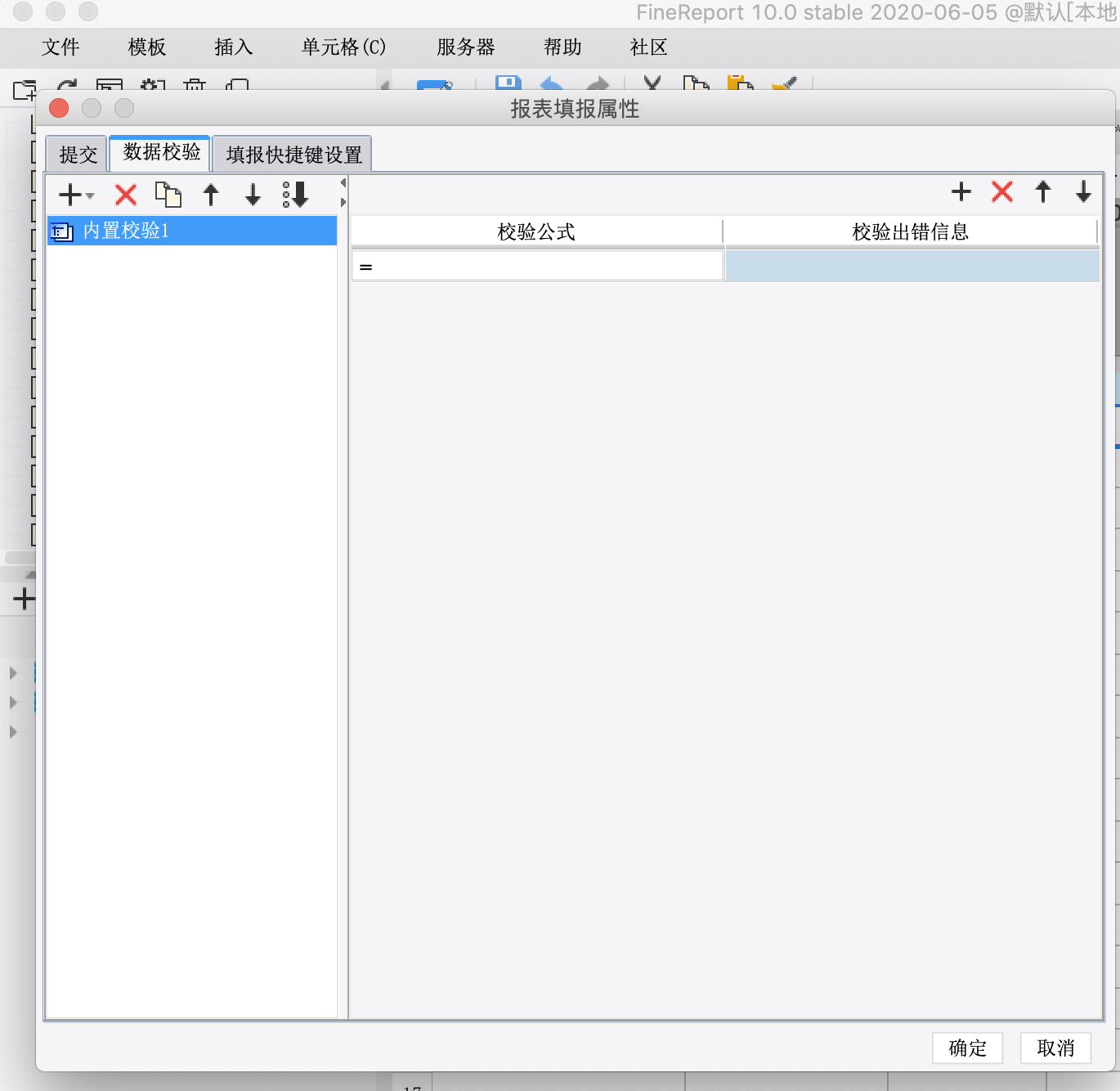Image resolution: width=1120 pixels, height=1091 pixels.
Task: Click the save icon in the main window toolbar
Action: pos(508,83)
